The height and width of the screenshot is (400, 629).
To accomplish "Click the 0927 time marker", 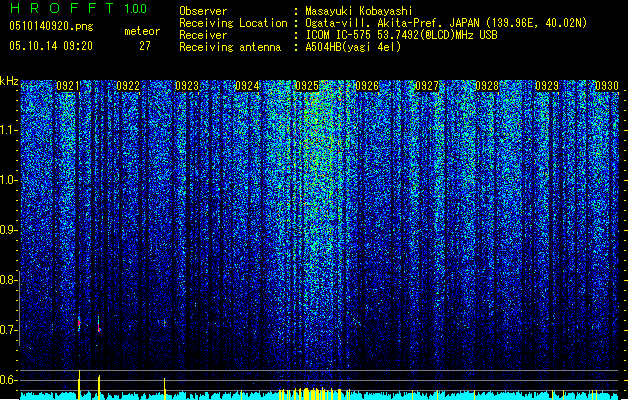I will pyautogui.click(x=427, y=86).
